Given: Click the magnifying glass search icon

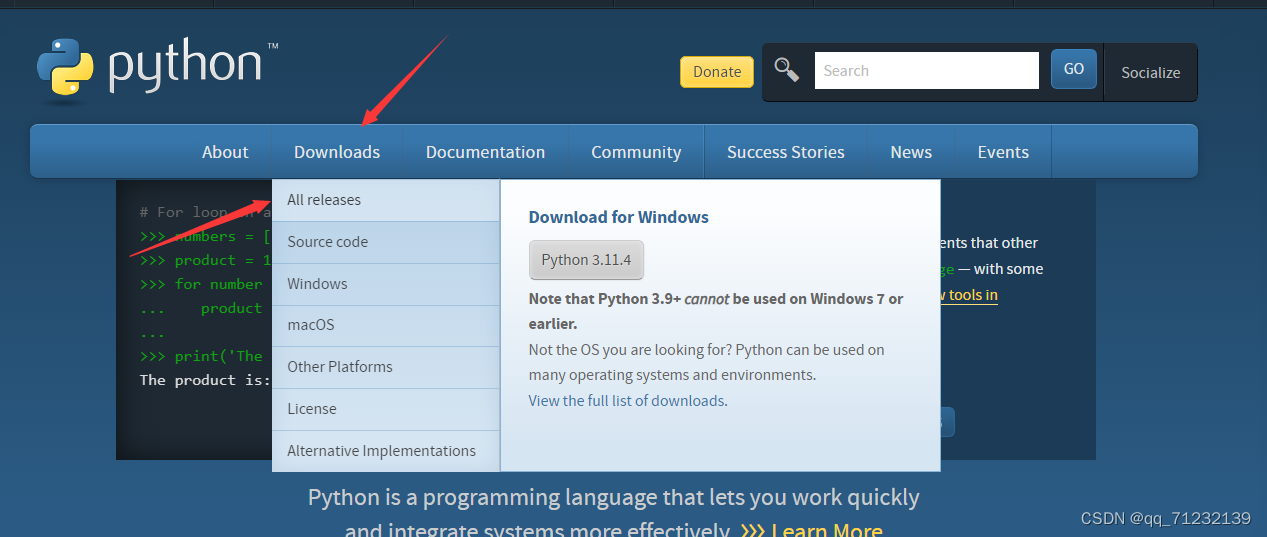Looking at the screenshot, I should coord(787,70).
